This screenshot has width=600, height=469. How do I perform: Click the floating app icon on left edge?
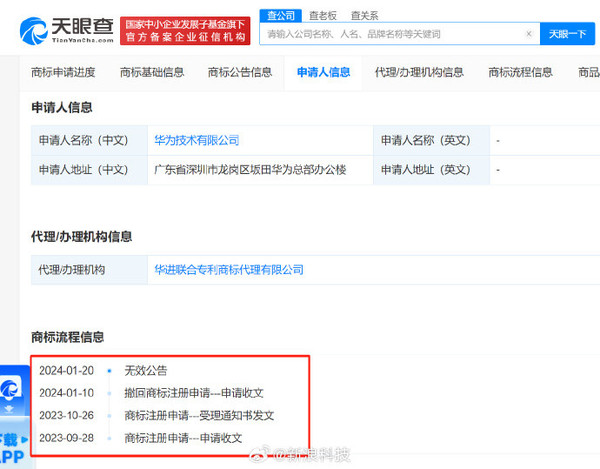(x=11, y=390)
